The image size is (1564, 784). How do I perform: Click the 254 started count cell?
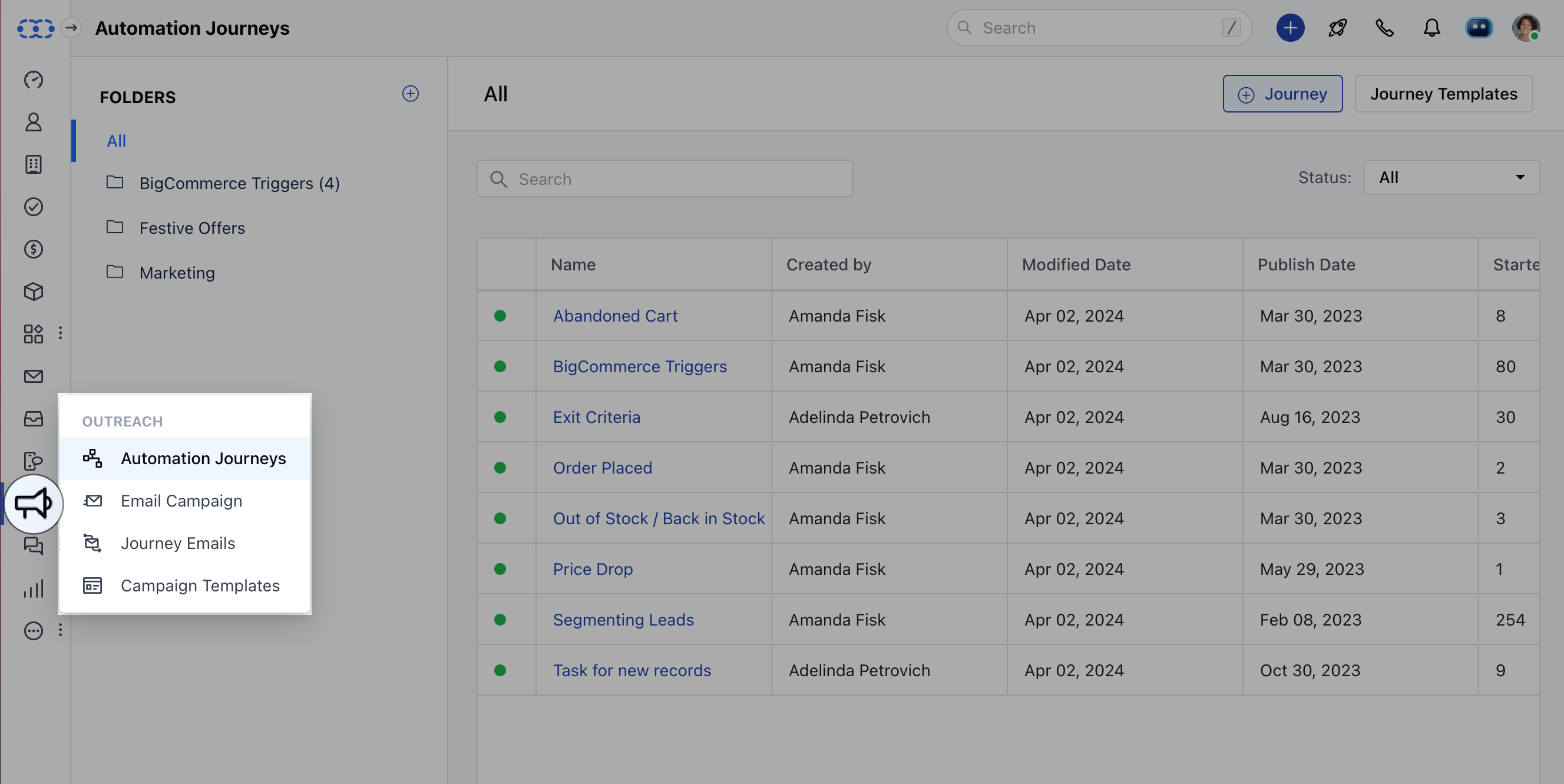1510,620
